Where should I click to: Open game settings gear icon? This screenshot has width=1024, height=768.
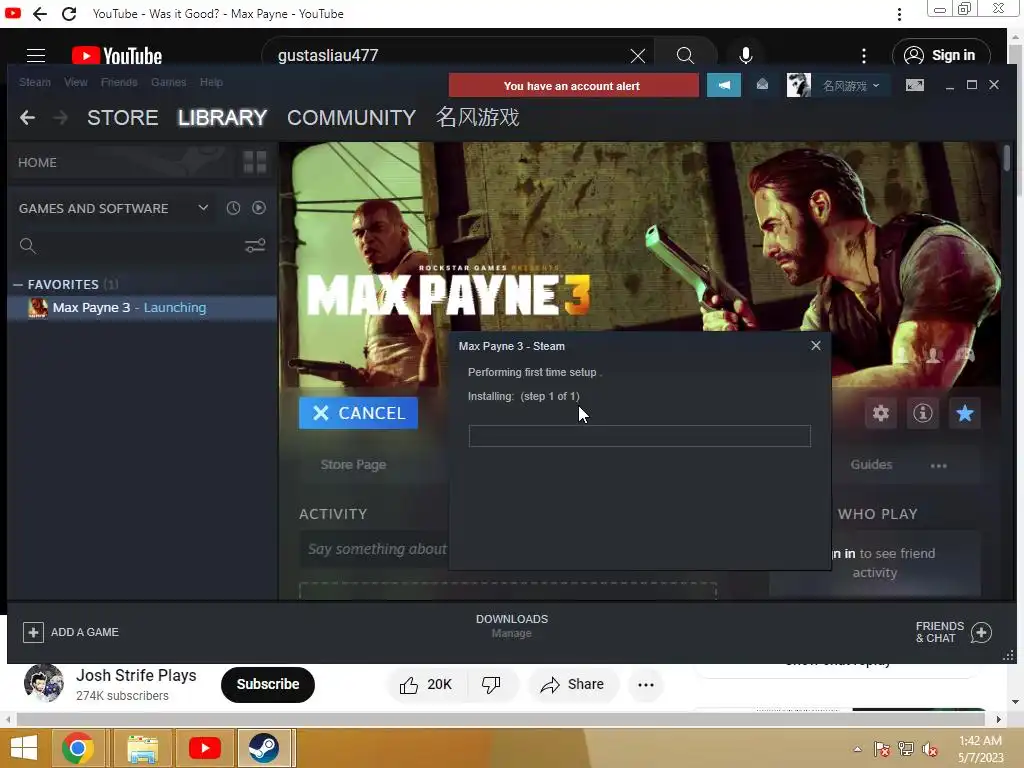coord(880,413)
